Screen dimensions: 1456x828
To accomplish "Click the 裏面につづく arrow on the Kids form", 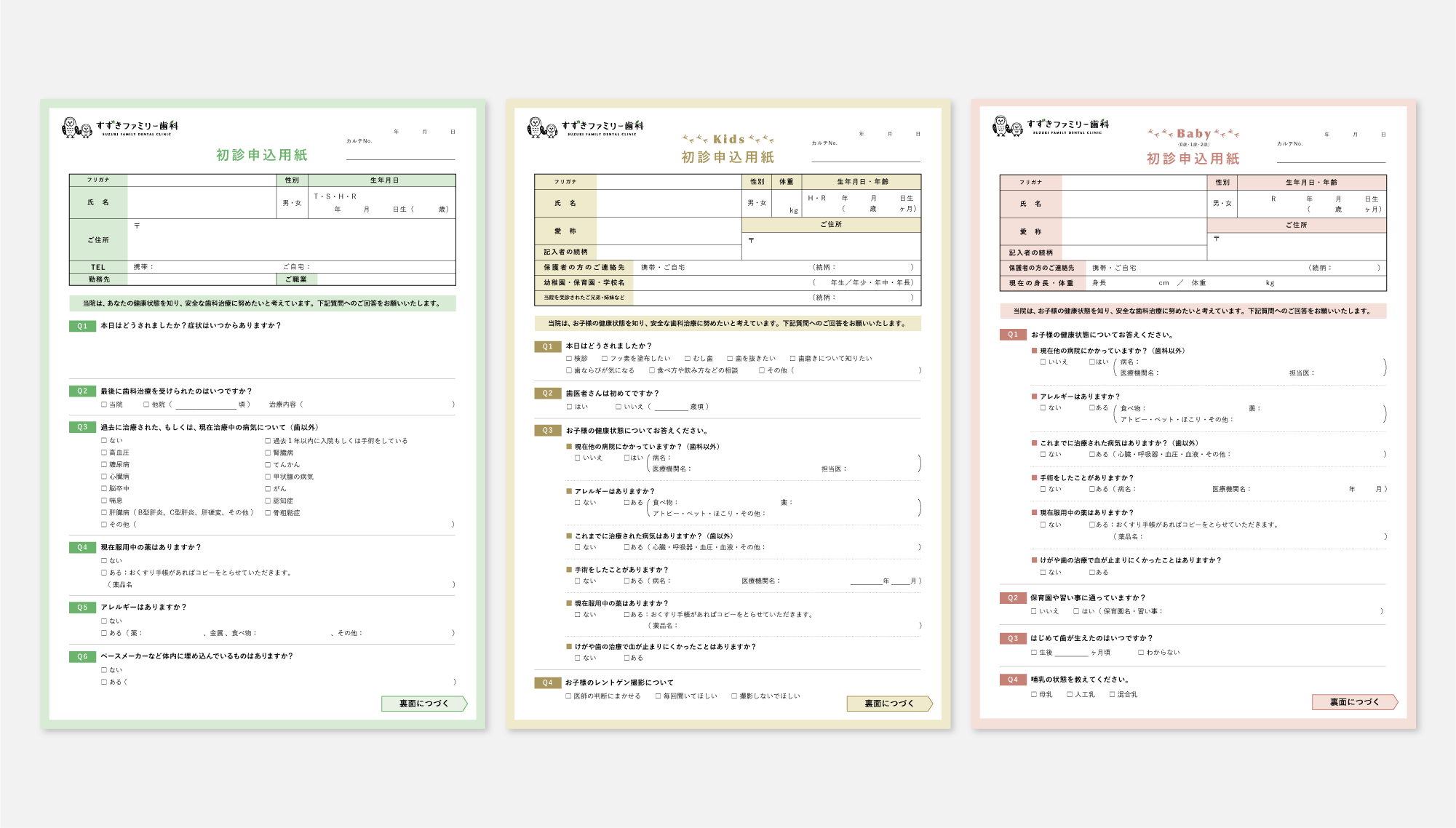I will [889, 704].
